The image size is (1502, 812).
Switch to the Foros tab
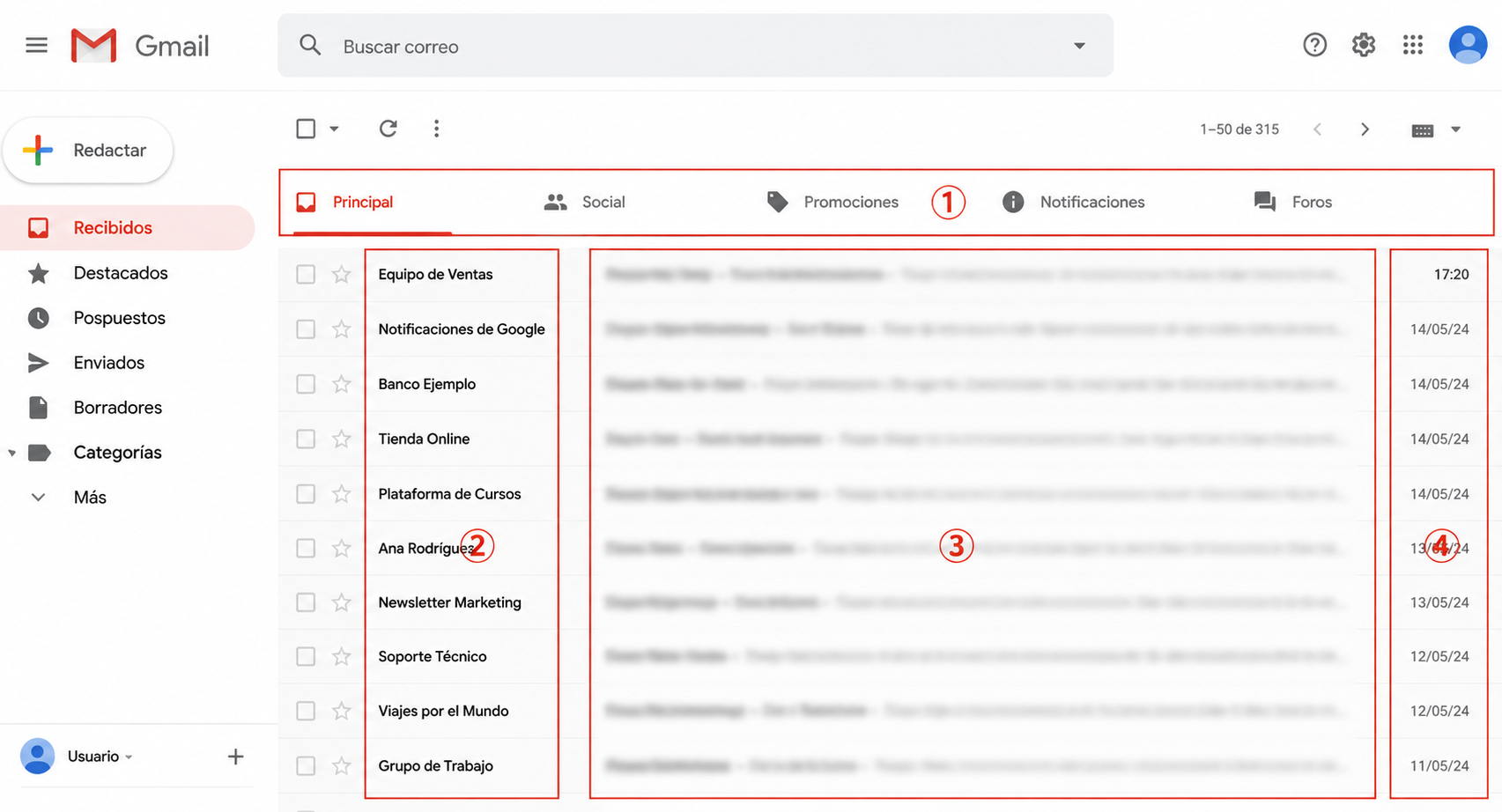1292,203
